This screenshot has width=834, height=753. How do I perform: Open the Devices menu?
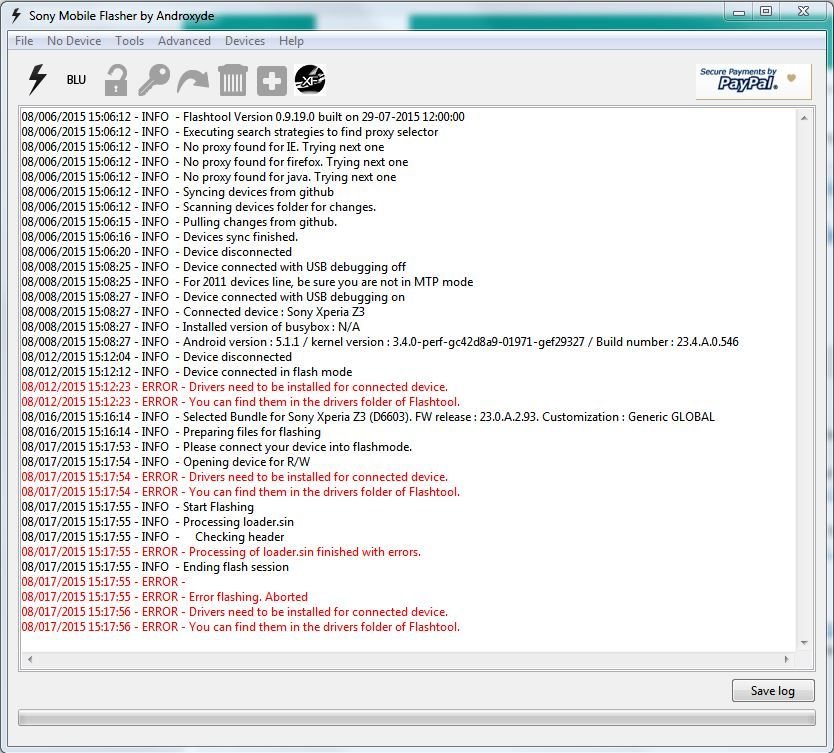tap(245, 41)
